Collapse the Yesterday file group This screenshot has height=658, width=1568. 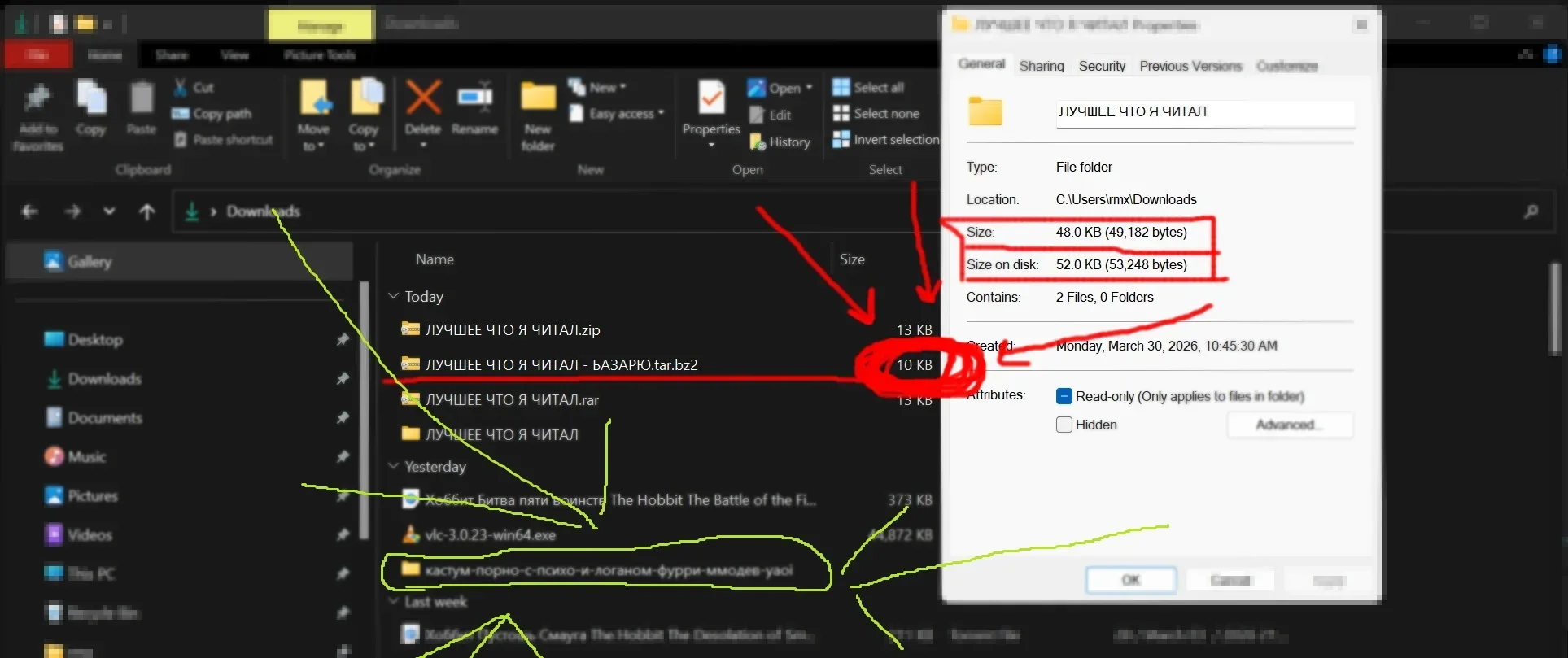point(394,466)
